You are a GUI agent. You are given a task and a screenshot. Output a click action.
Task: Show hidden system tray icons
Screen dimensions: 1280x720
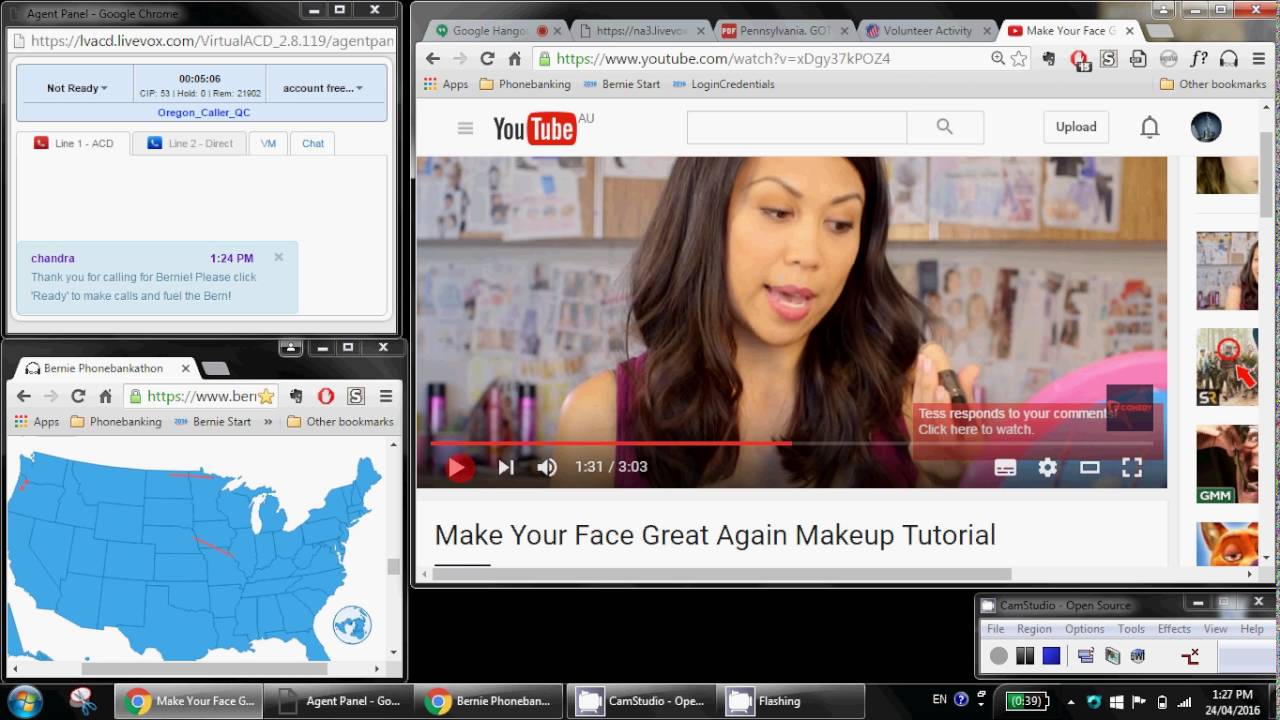(1071, 701)
